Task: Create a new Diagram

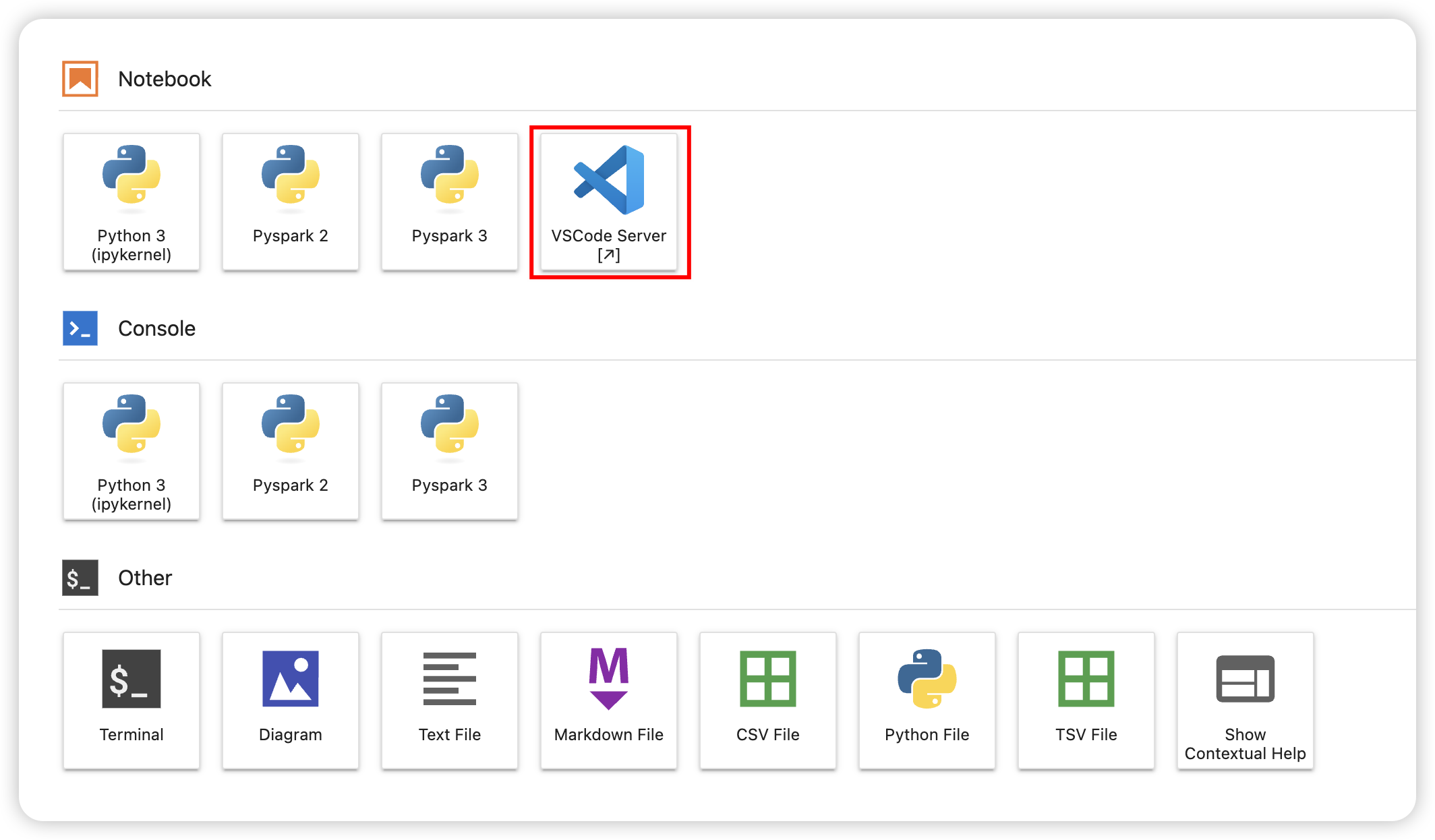Action: point(291,700)
